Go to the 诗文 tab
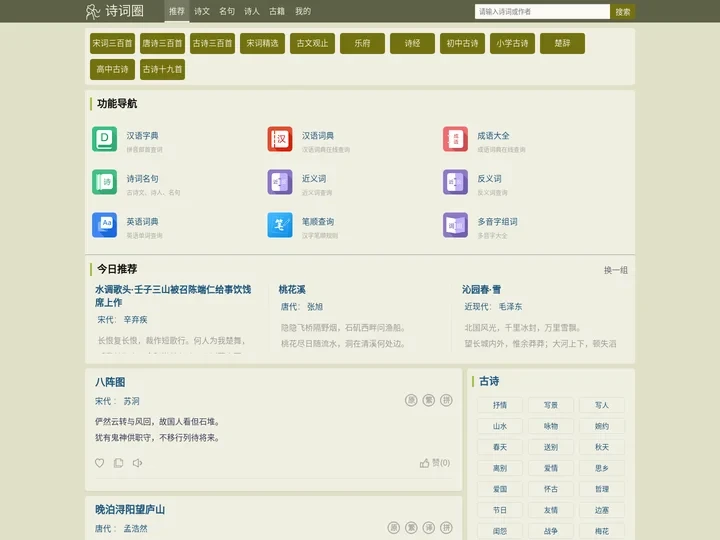The image size is (720, 540). 202,11
